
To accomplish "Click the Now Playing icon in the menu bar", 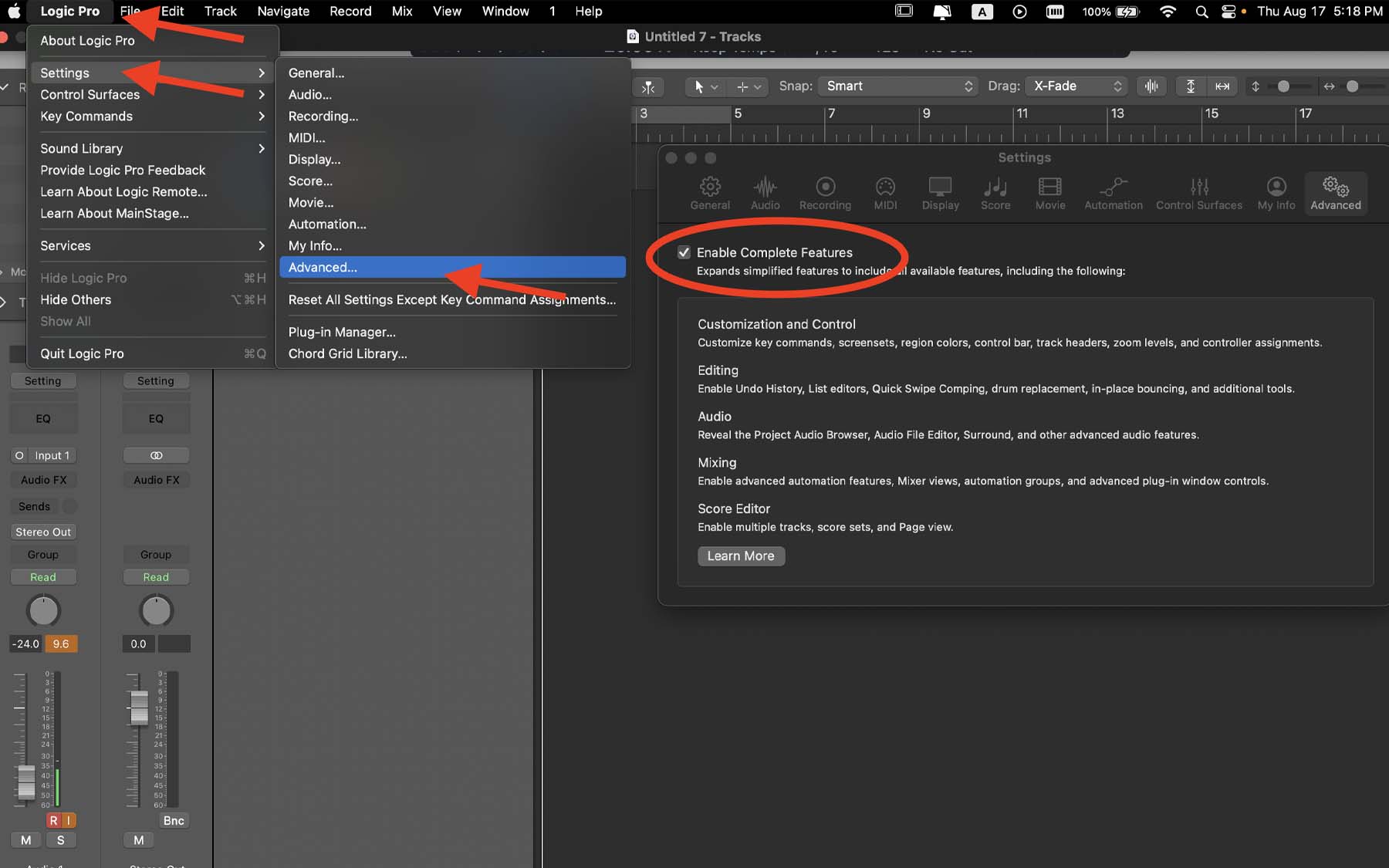I will pyautogui.click(x=1019, y=12).
